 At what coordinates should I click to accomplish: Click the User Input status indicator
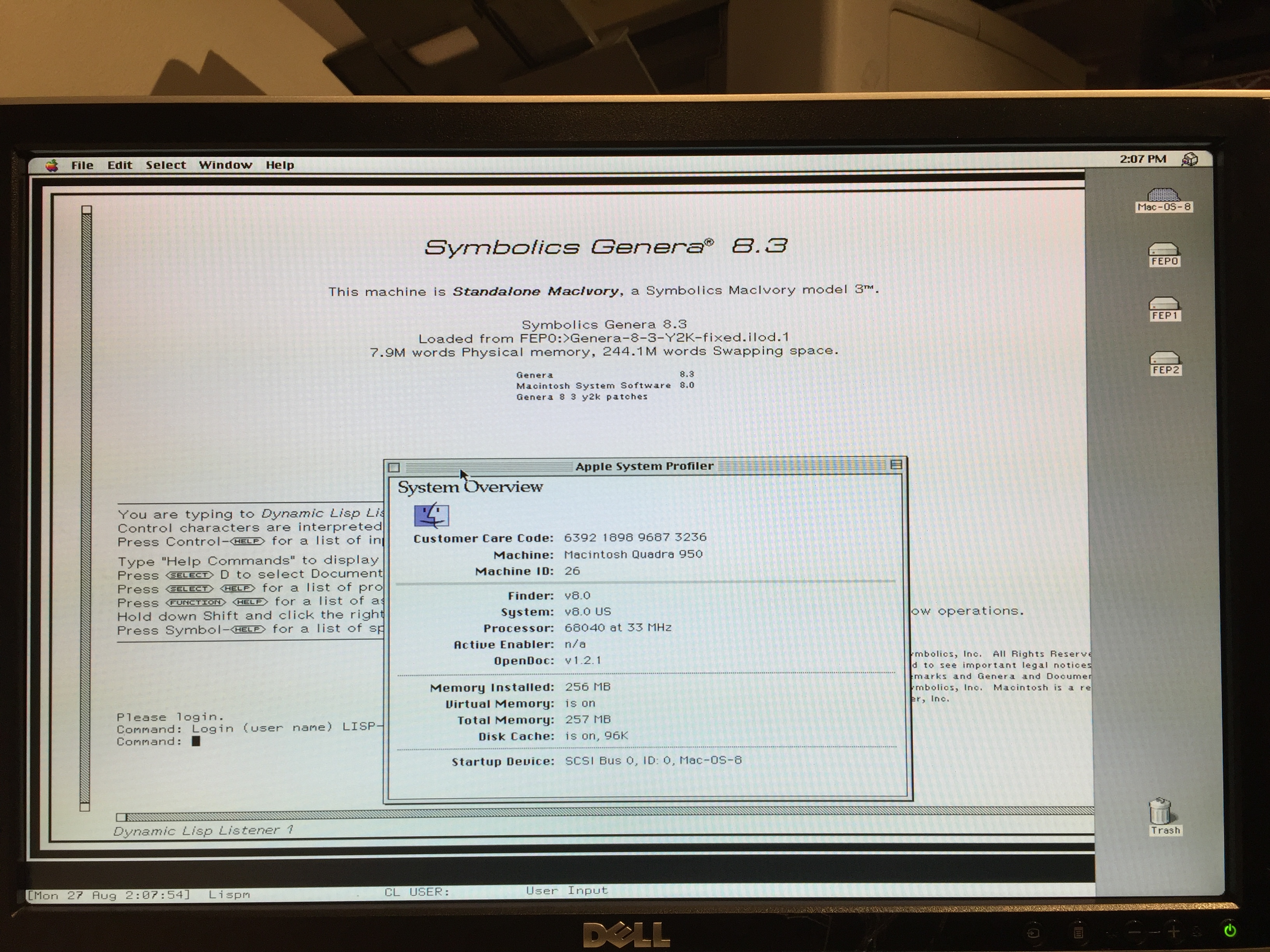(x=567, y=890)
